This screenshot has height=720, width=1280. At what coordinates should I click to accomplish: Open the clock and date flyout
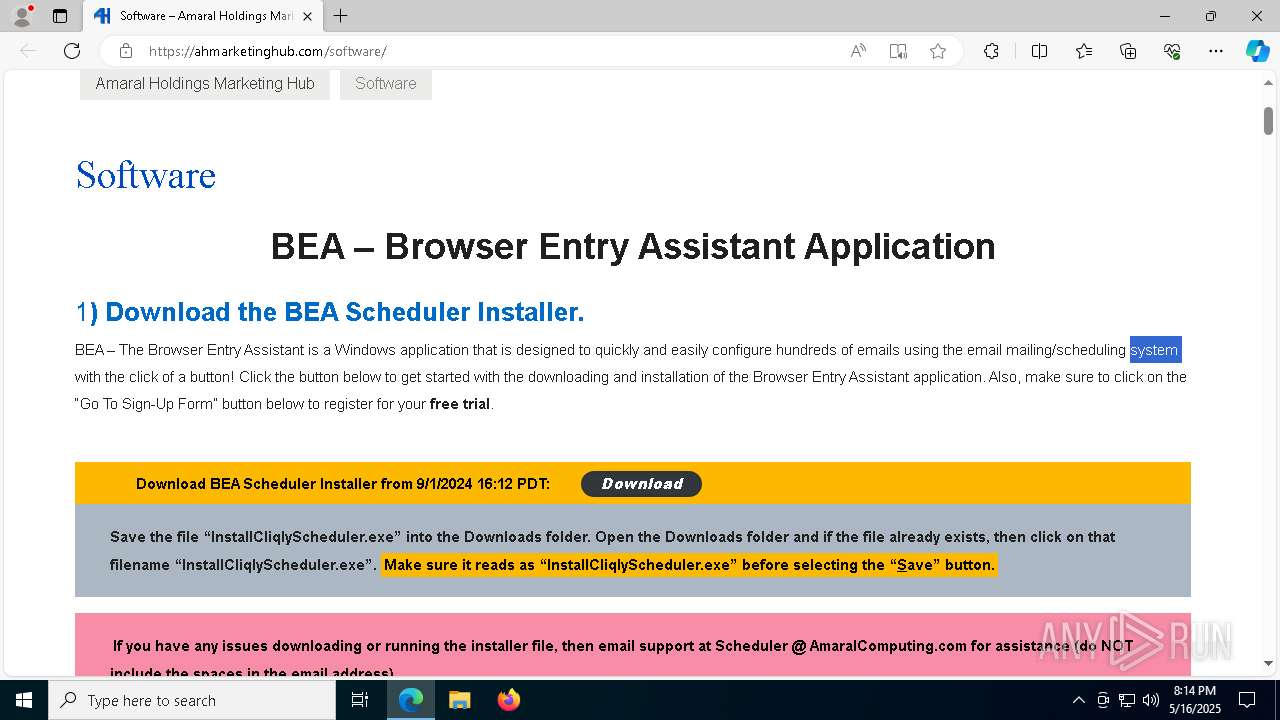1195,700
